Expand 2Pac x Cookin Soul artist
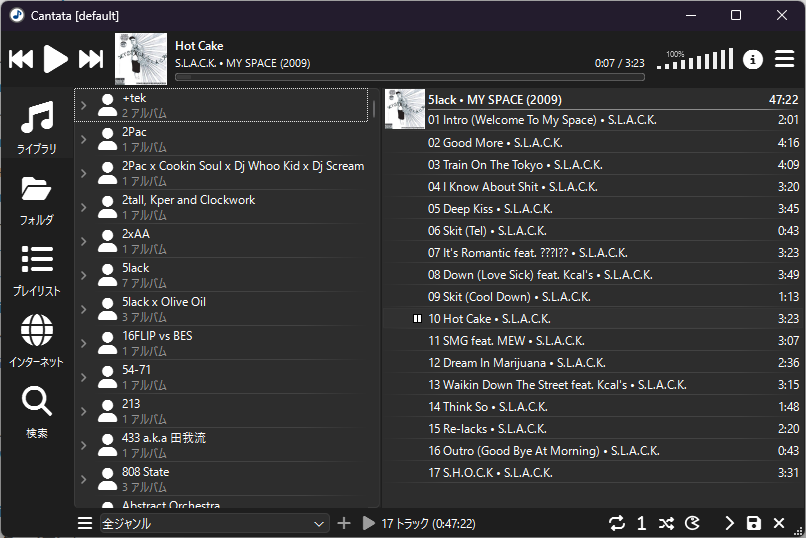The width and height of the screenshot is (806, 538). pyautogui.click(x=83, y=173)
